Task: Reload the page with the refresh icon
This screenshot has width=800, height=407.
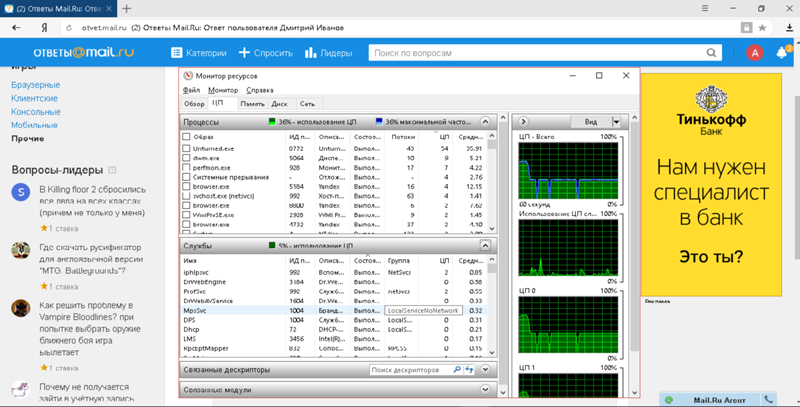Action: (69, 28)
